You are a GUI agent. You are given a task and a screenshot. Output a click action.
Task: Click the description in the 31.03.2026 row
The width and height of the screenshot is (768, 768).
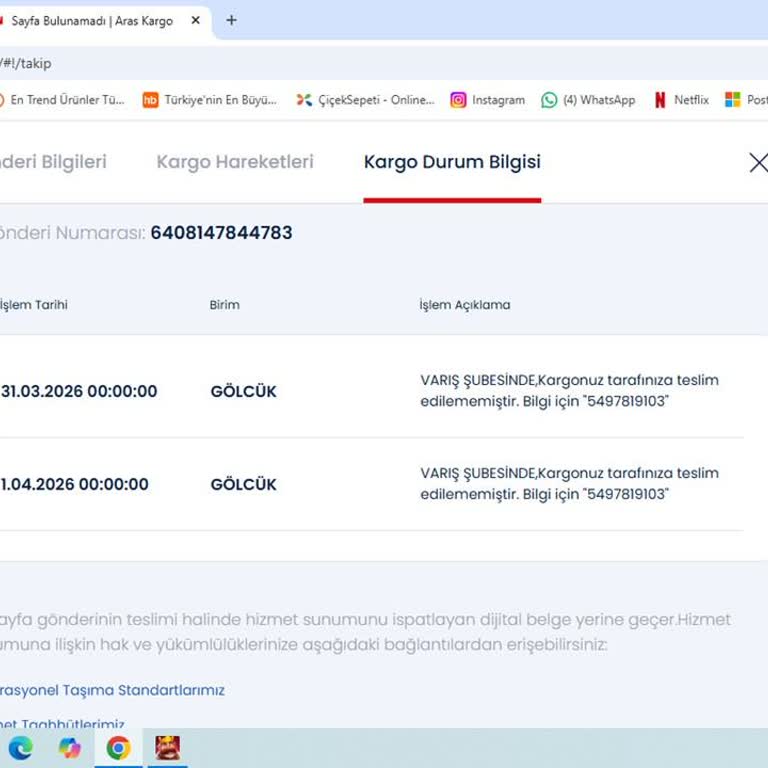(x=570, y=390)
